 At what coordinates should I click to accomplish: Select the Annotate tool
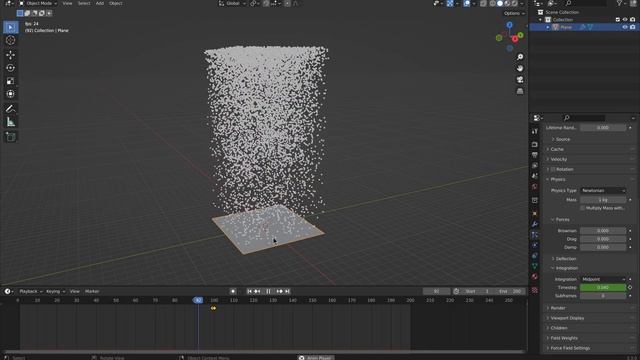[x=11, y=109]
